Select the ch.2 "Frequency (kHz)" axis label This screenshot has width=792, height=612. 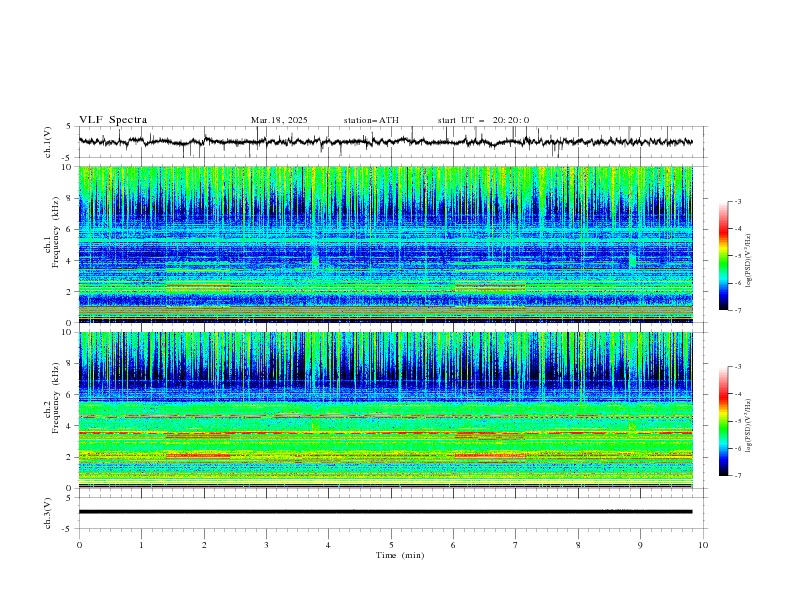pos(56,398)
